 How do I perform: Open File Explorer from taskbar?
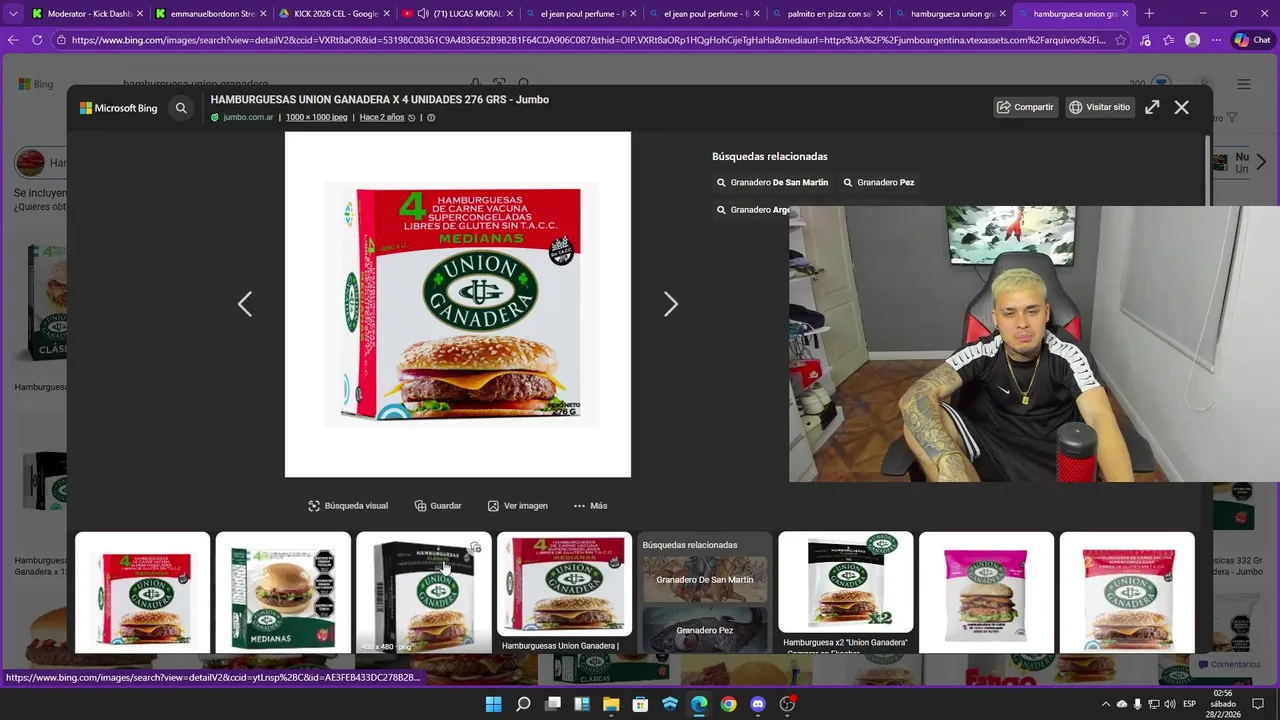(611, 704)
